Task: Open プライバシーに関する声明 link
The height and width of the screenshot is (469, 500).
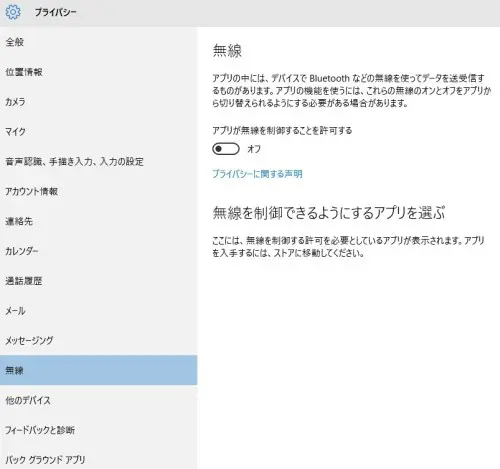Action: click(257, 174)
